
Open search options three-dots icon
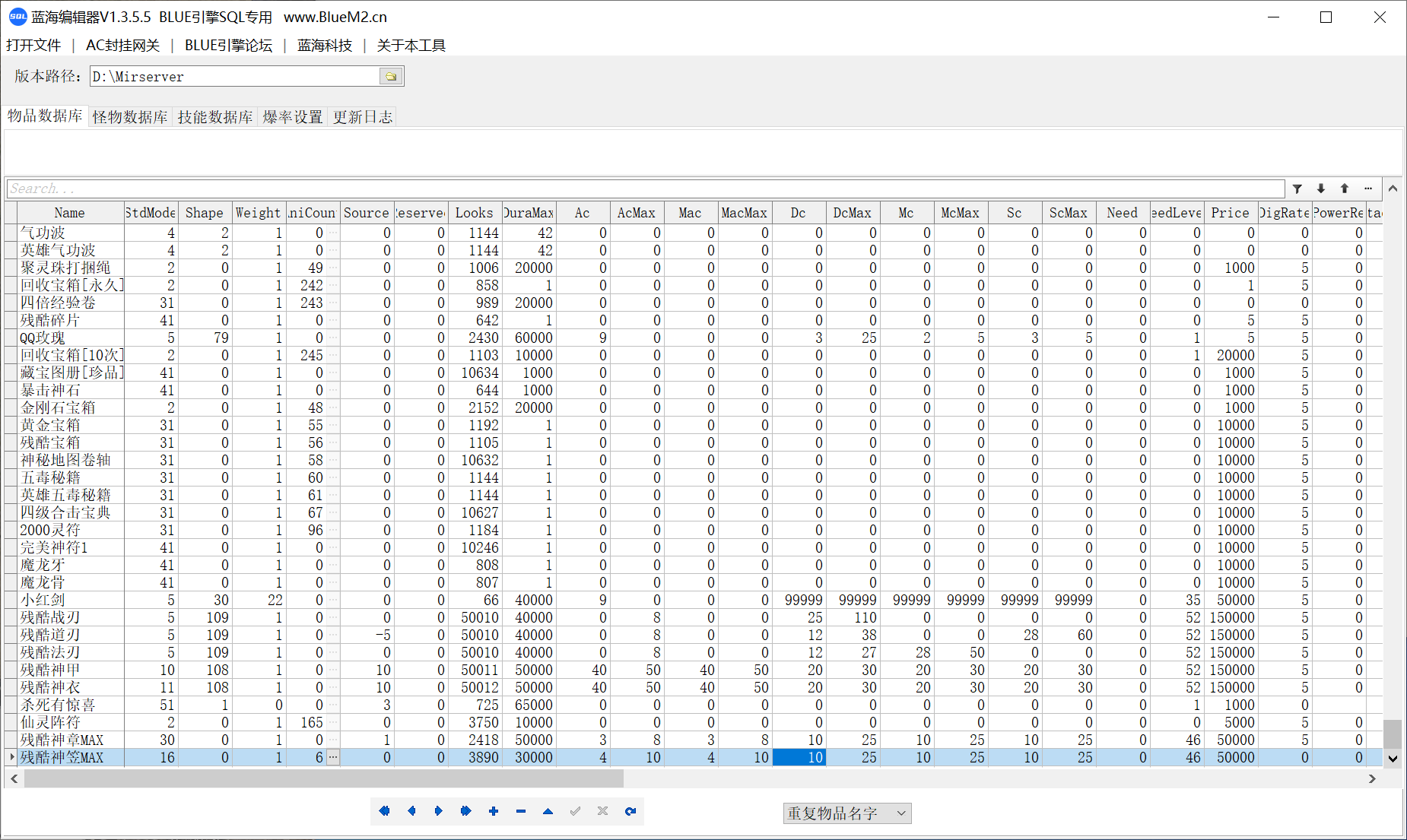(x=1368, y=189)
